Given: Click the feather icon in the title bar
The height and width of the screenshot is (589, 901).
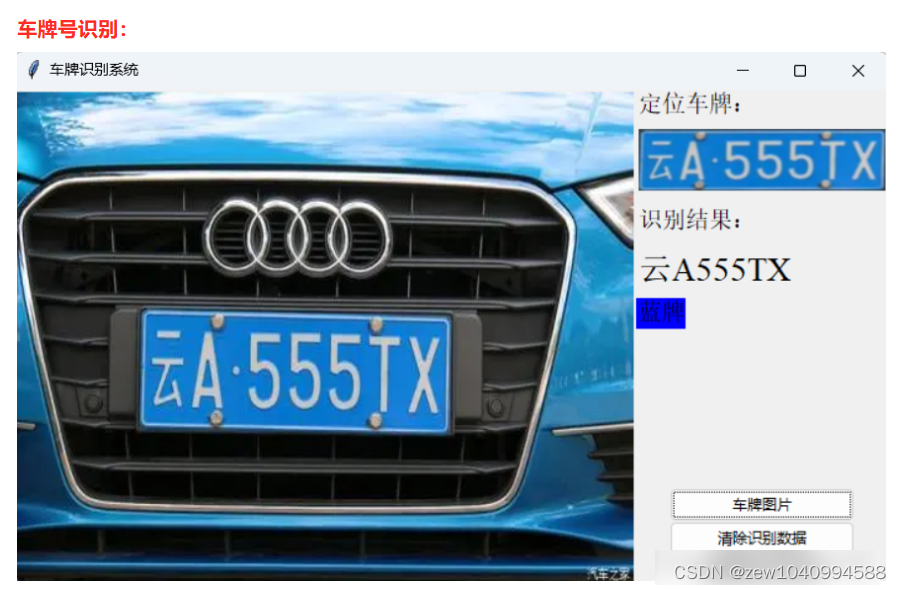Looking at the screenshot, I should pos(34,70).
